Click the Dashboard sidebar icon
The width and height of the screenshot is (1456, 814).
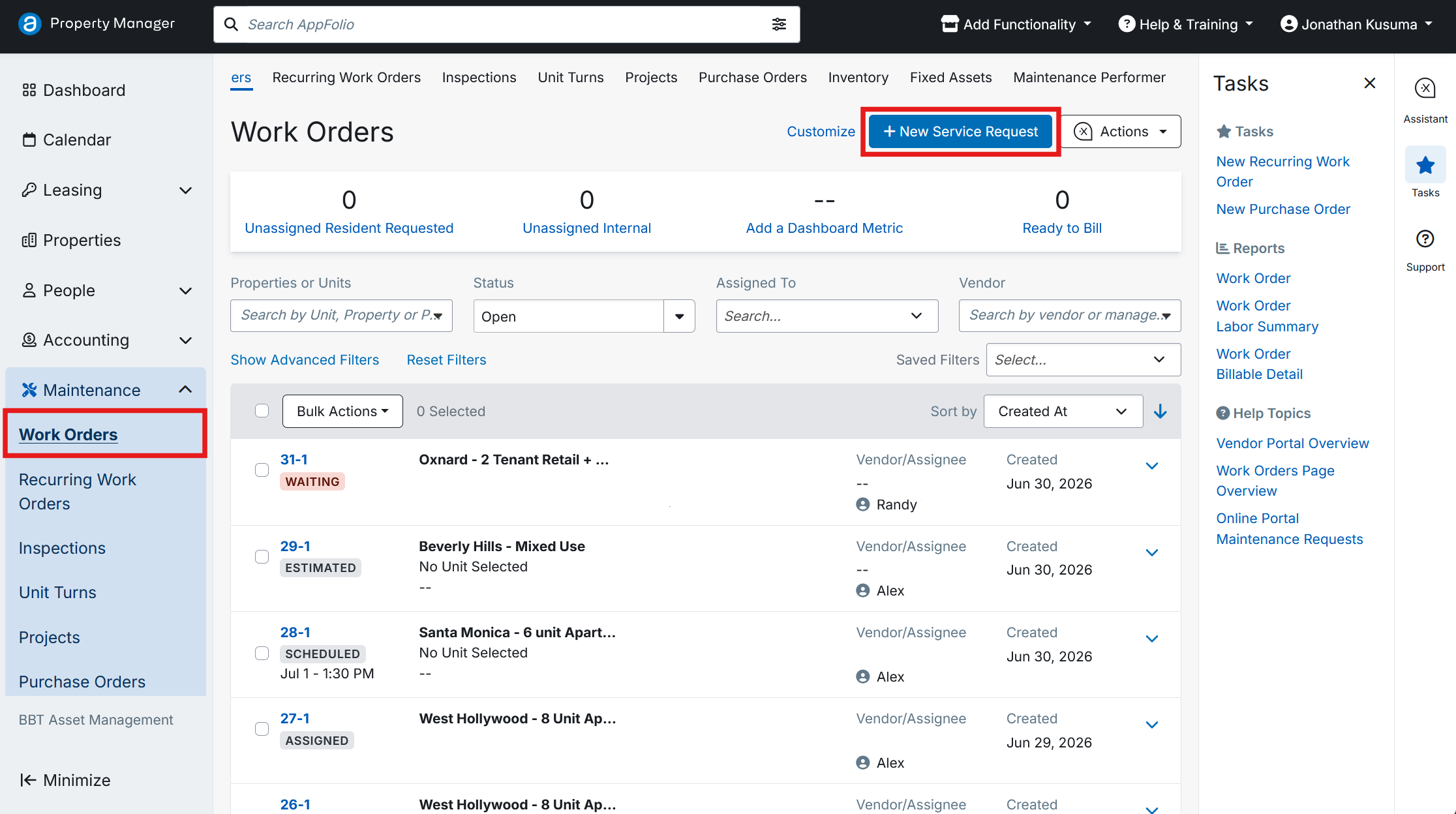coord(29,90)
